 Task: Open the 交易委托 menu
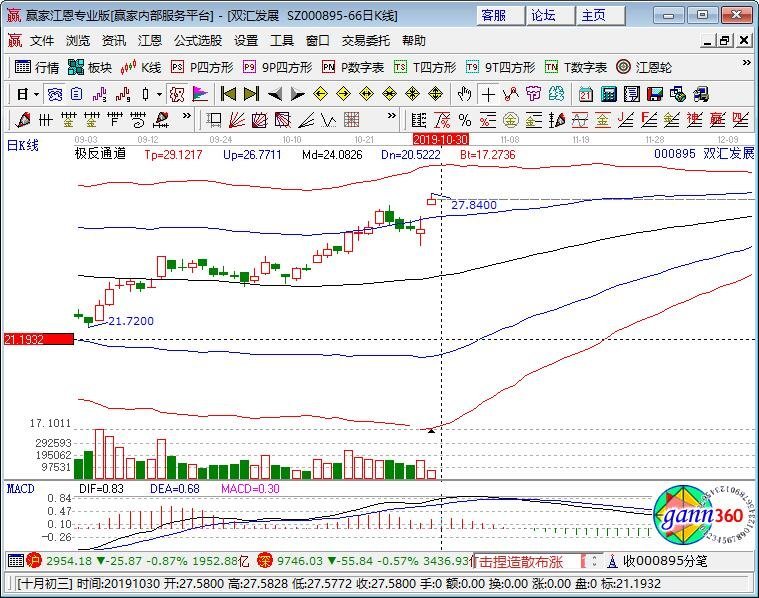(365, 41)
